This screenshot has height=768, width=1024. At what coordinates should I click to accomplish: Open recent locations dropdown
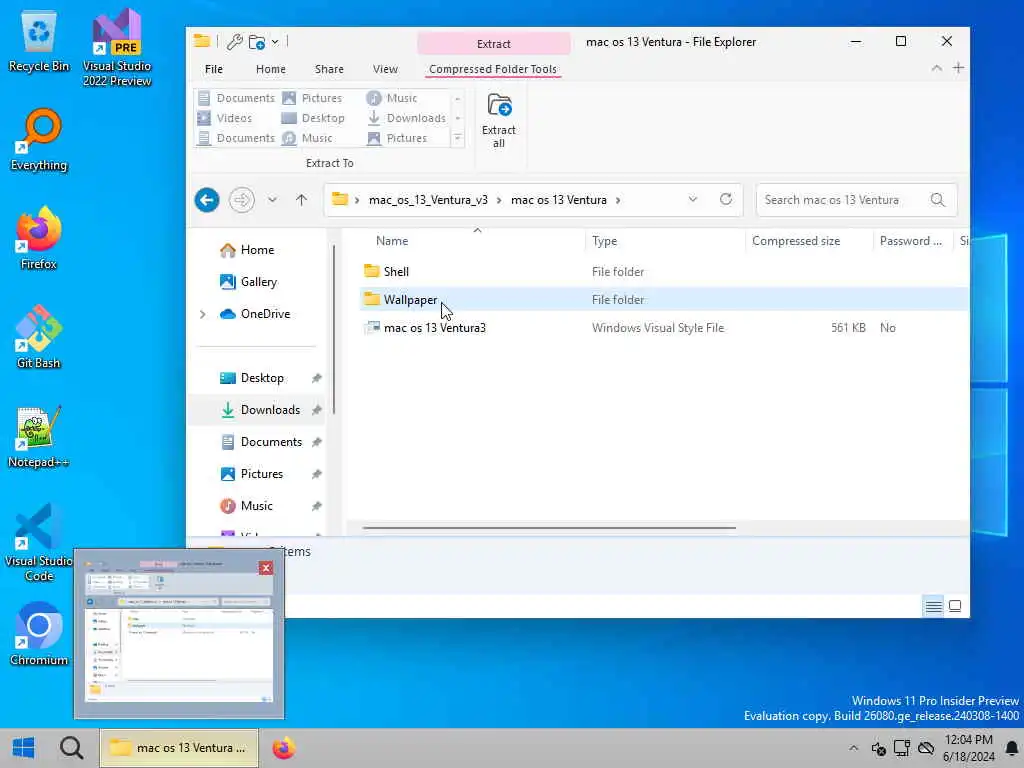point(272,200)
